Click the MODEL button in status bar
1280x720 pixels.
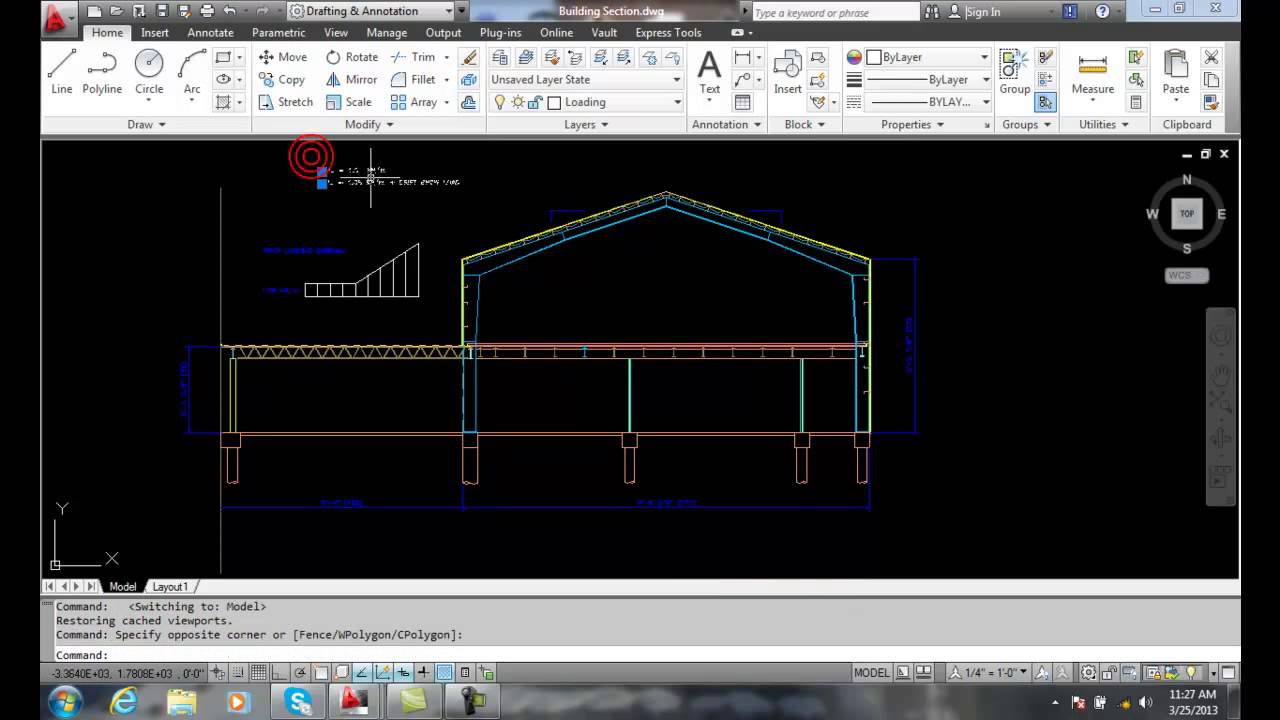pos(871,673)
